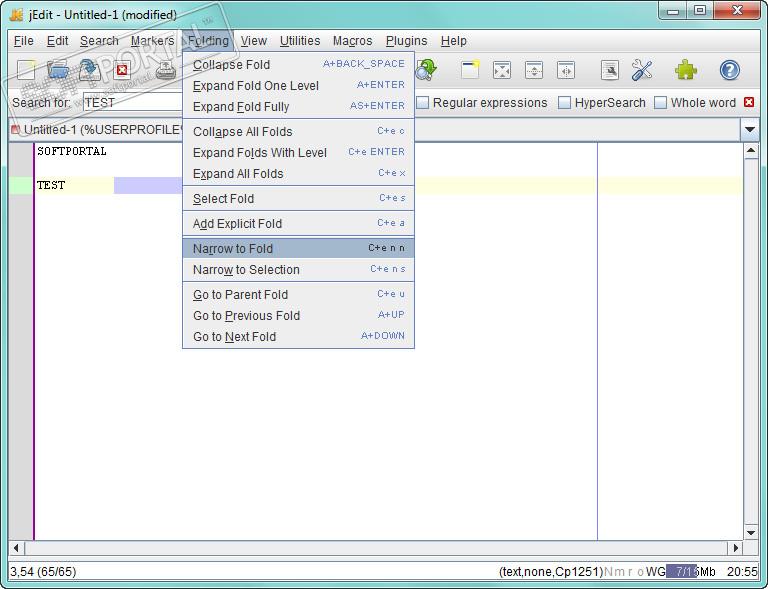This screenshot has width=768, height=589.
Task: Close the search bar red X
Action: pos(749,102)
